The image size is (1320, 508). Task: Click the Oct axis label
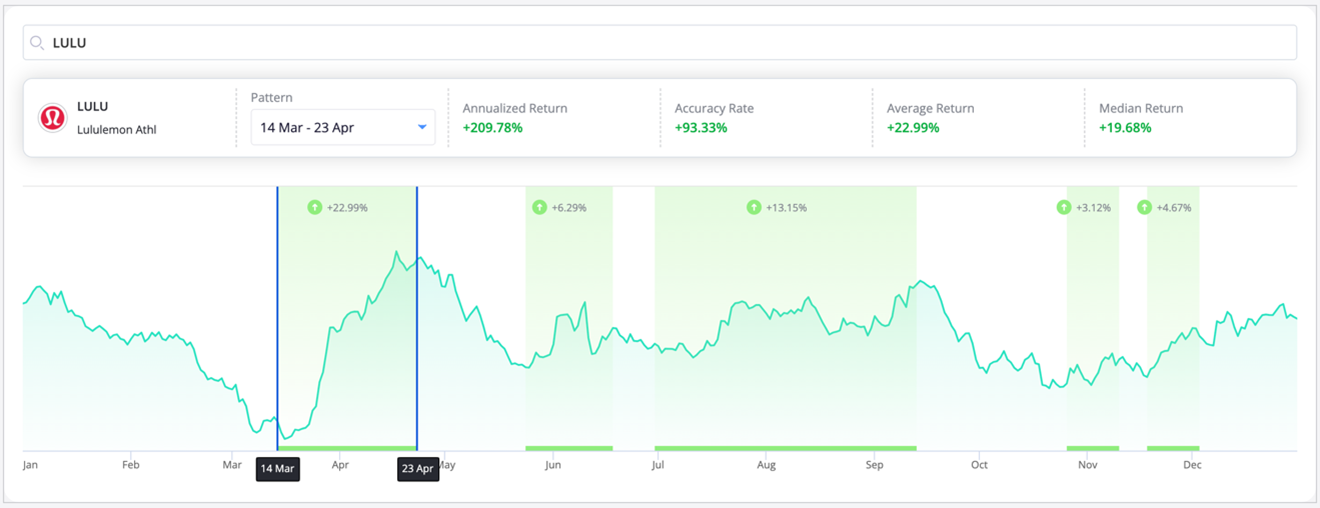tap(979, 465)
